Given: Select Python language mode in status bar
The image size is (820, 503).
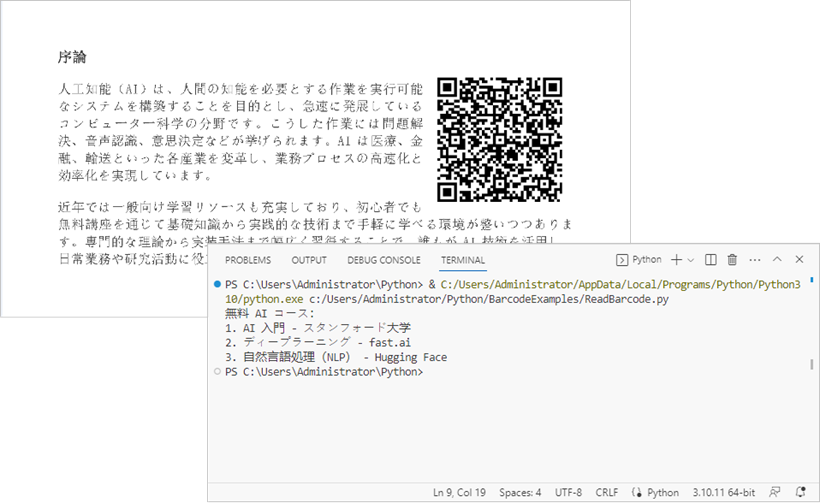Looking at the screenshot, I should coord(663,493).
